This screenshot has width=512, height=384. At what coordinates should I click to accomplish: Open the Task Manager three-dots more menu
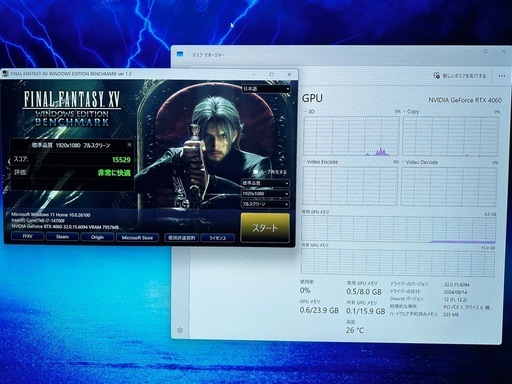click(502, 76)
